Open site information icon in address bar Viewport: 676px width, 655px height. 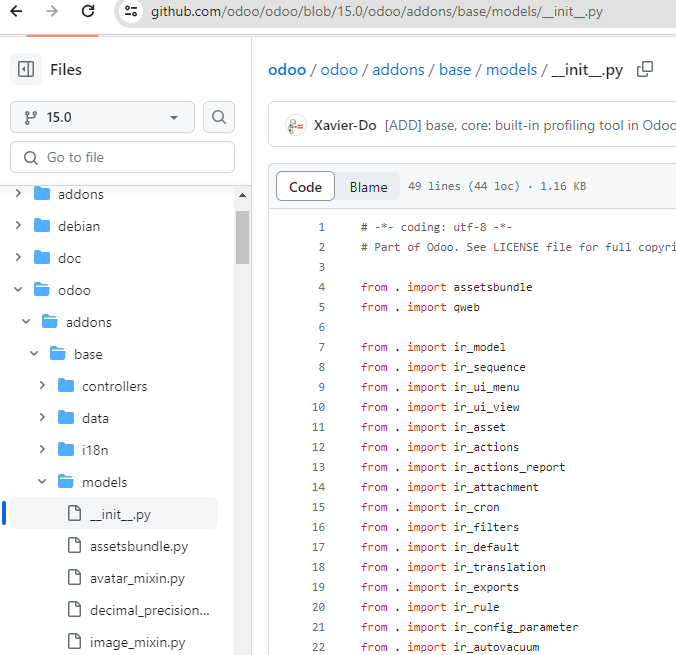[131, 11]
